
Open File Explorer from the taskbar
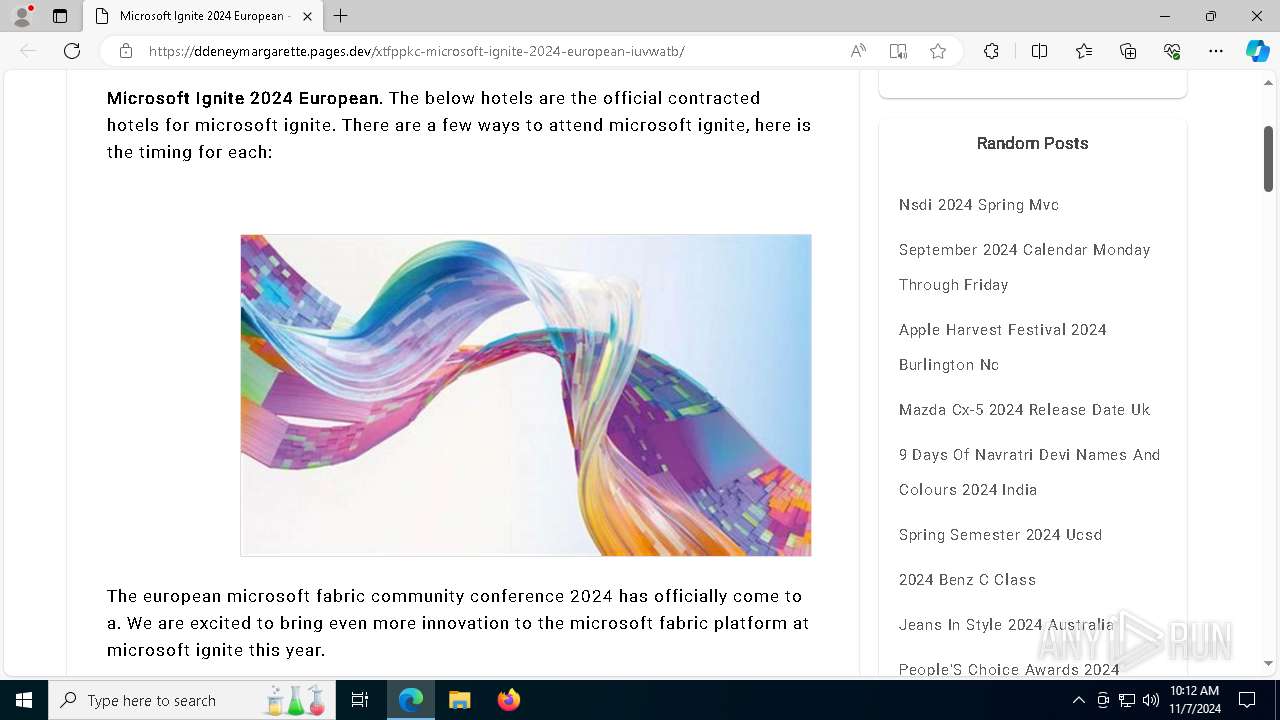(x=459, y=700)
